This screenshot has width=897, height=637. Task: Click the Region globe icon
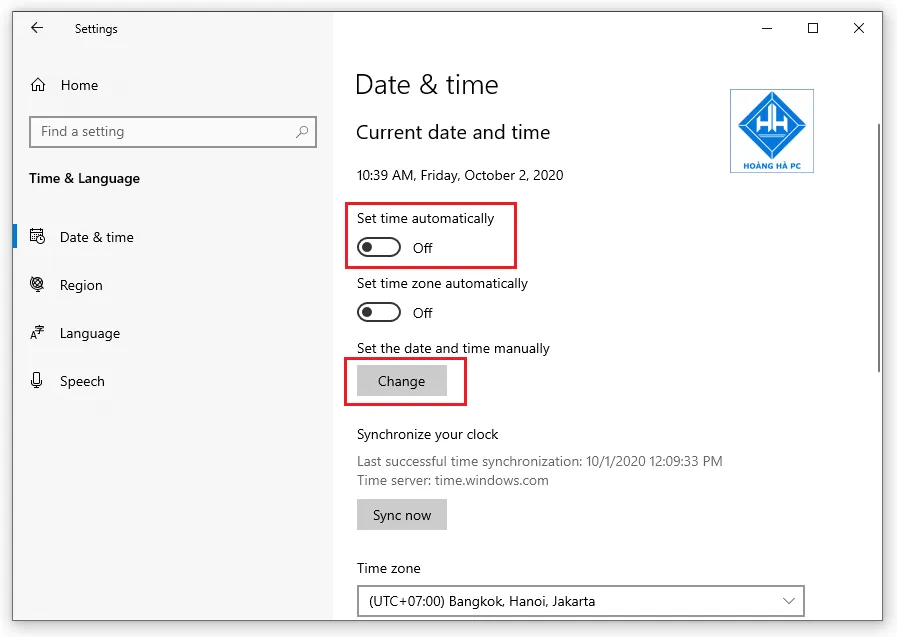click(x=38, y=285)
